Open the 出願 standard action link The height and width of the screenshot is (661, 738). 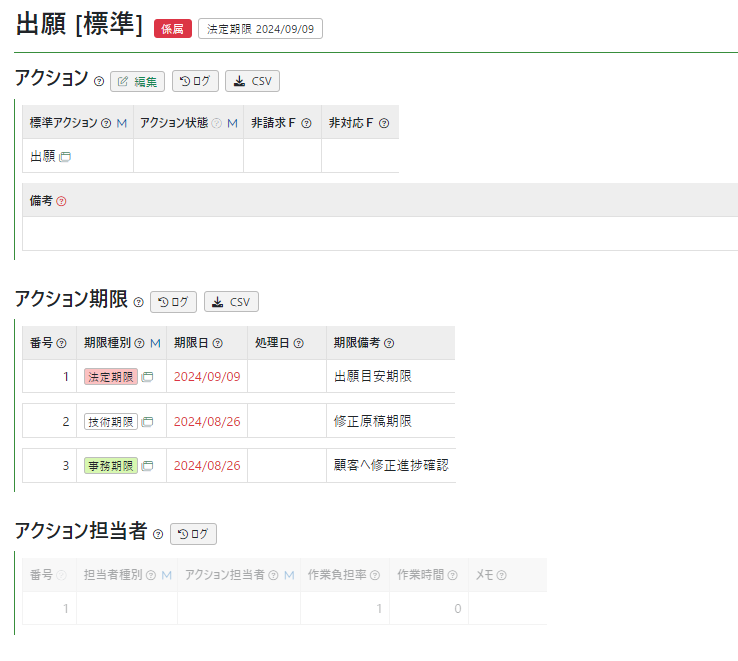point(42,156)
